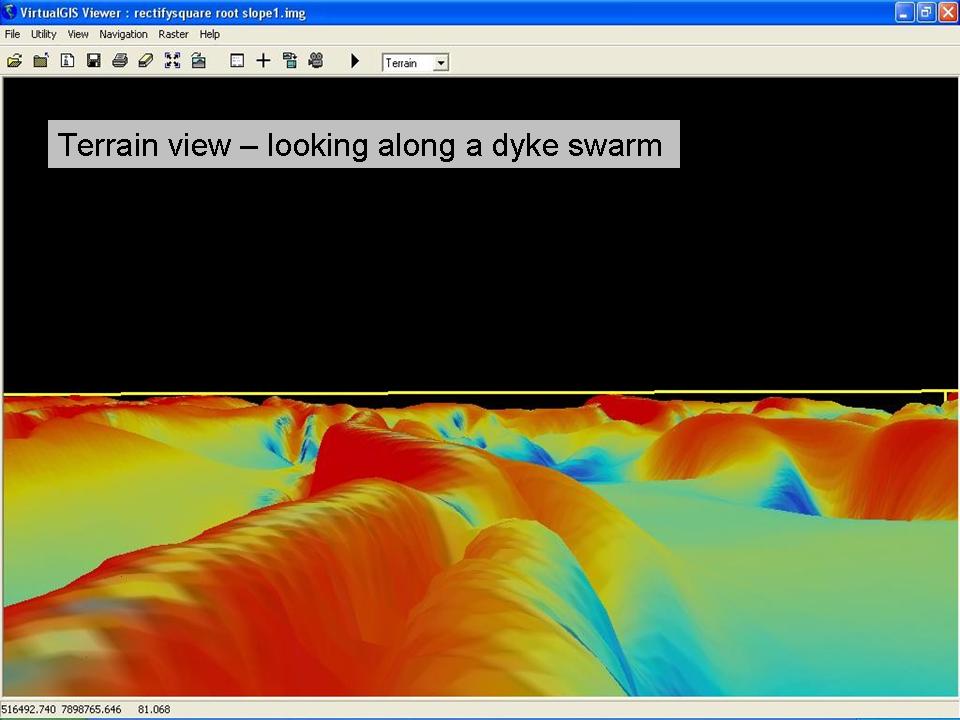Open the image info document icon
Screen dimensions: 960x720
(67, 61)
